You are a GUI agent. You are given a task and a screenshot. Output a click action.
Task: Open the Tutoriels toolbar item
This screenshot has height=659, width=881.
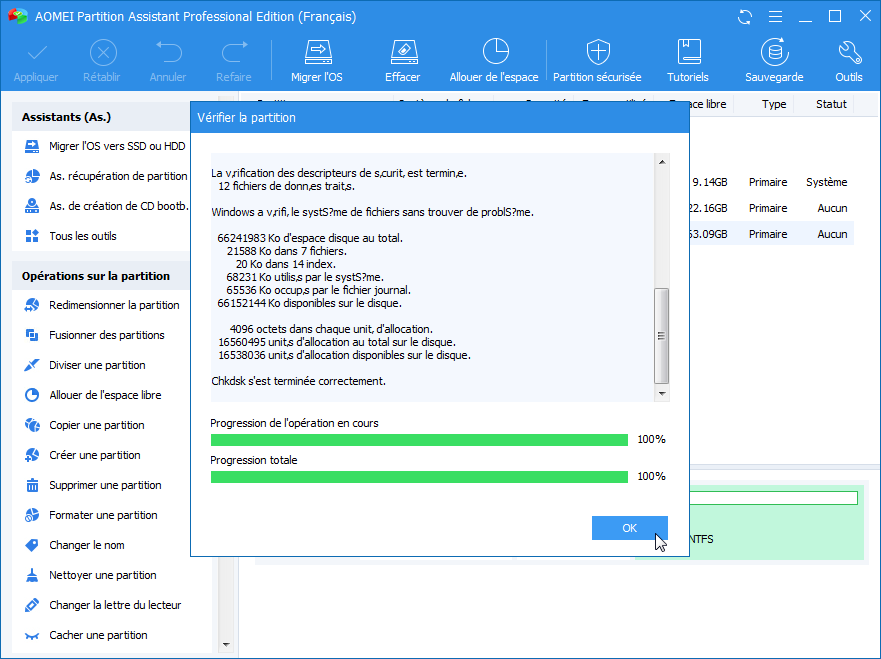click(688, 61)
